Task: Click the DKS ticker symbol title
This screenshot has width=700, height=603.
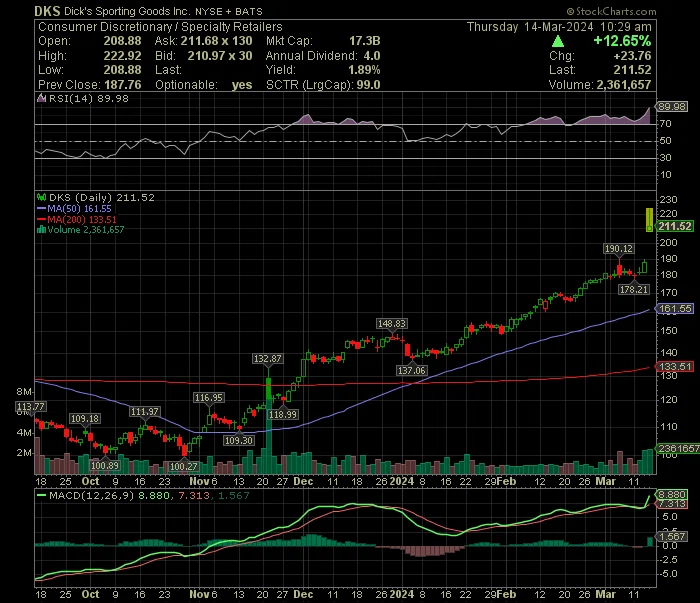Action: (x=47, y=11)
